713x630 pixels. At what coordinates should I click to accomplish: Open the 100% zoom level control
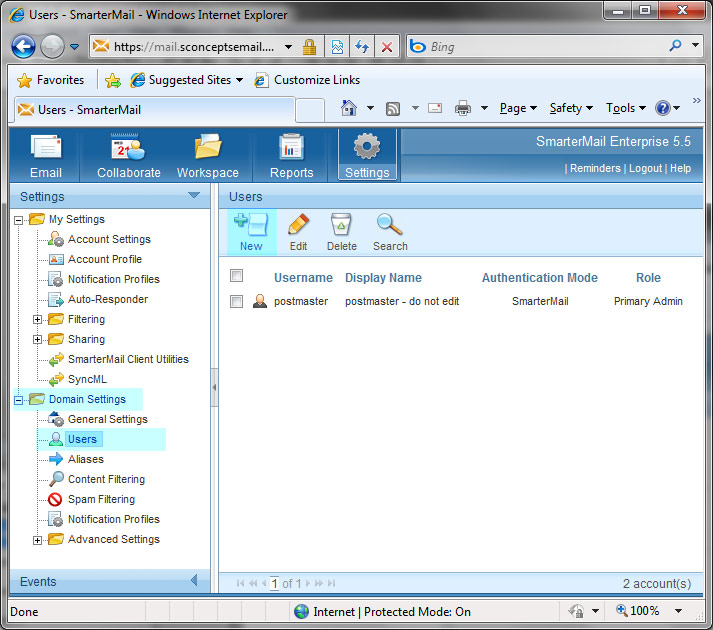click(x=648, y=610)
